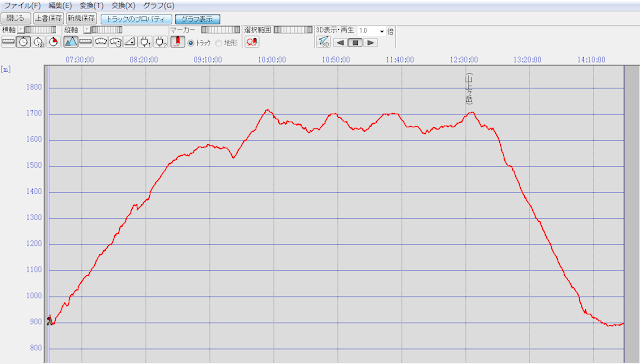Click the [m] unit label
640x364 pixels.
click(6, 69)
